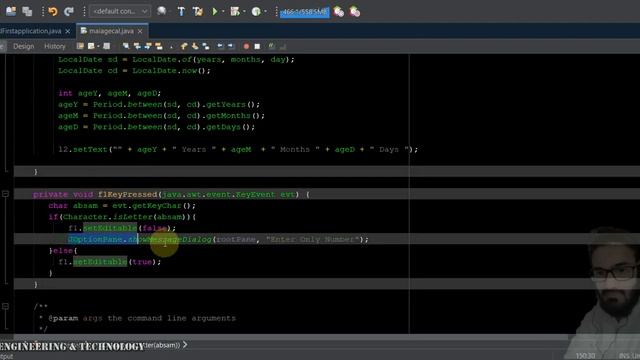
Task: Click the Next Bookmark icon
Action: click(x=195, y=46)
